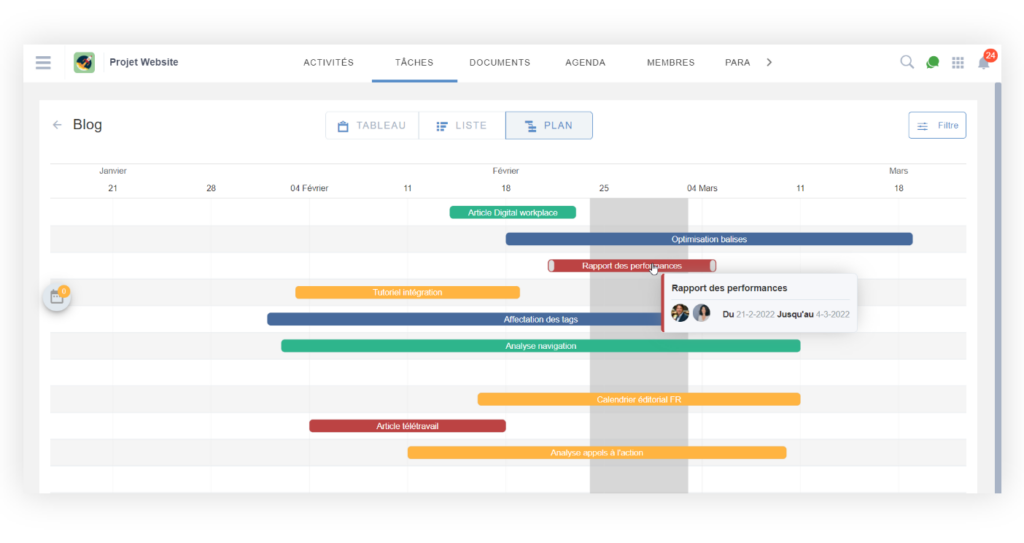
Task: Click the Janvier month label
Action: tap(113, 171)
